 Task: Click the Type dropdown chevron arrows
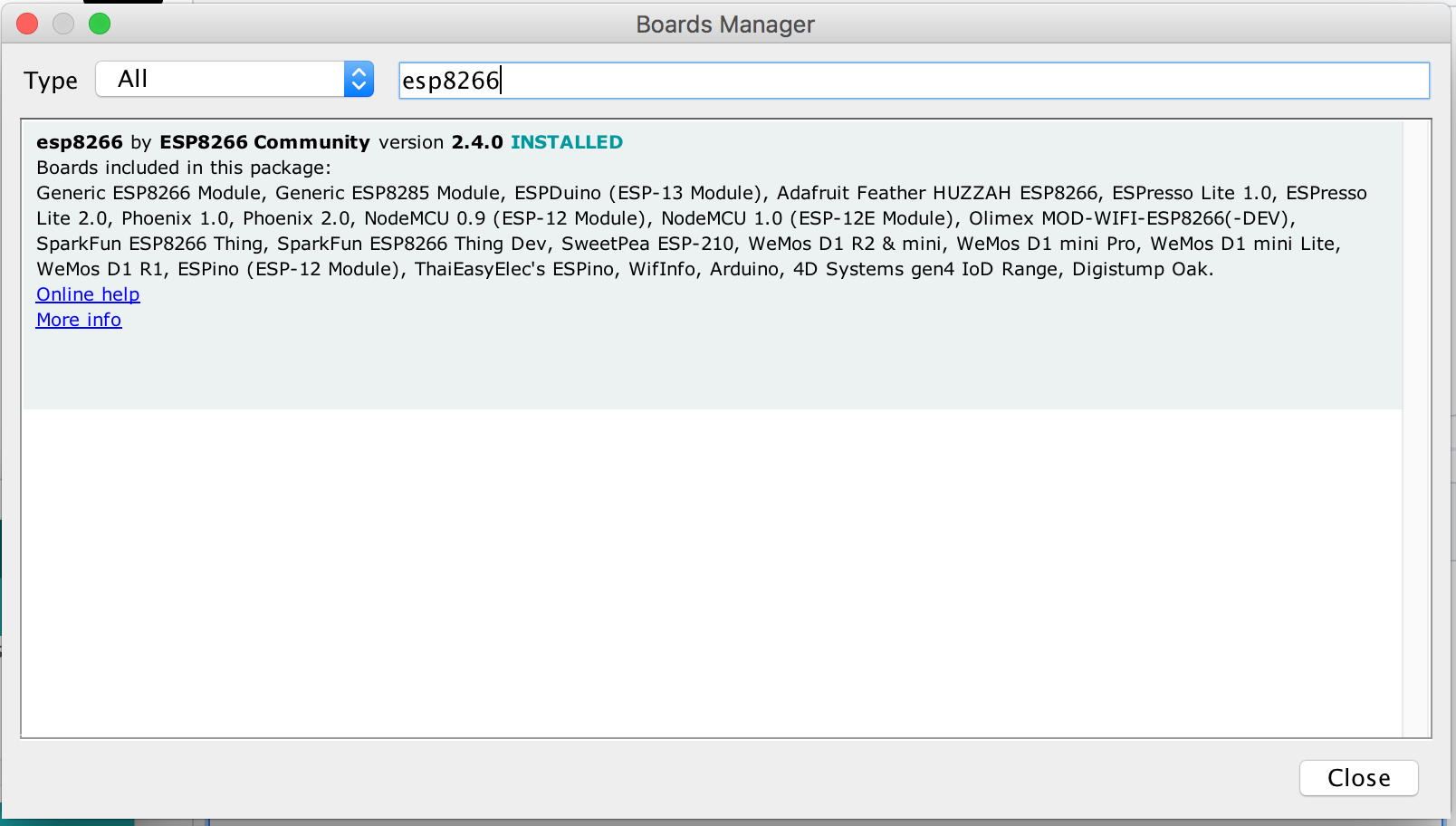pos(359,79)
